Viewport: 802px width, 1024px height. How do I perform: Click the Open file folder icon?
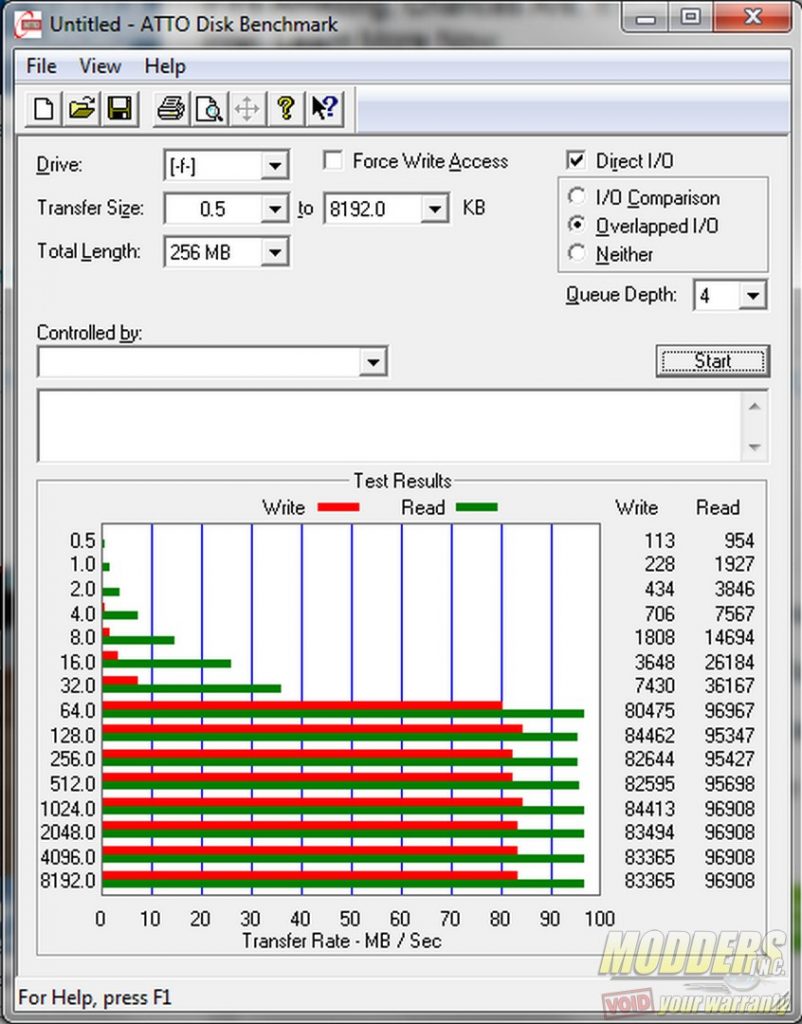click(x=82, y=109)
